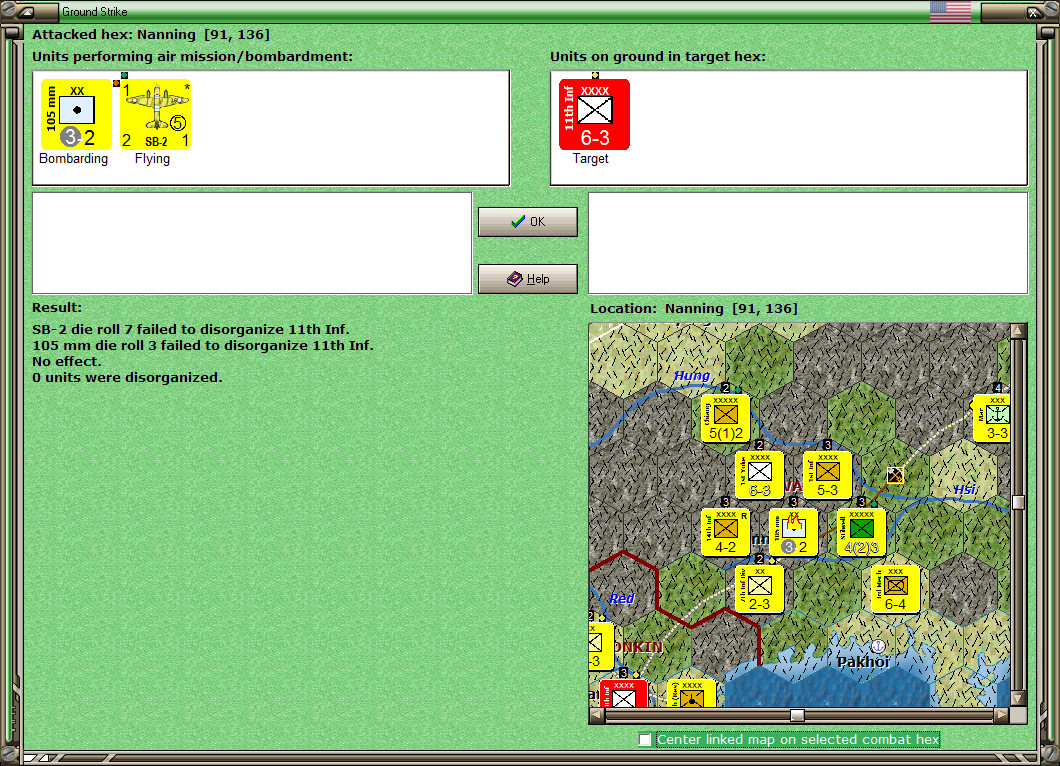Screen dimensions: 1060x766
Task: Click the empty lower-right defender list box
Action: (x=808, y=243)
